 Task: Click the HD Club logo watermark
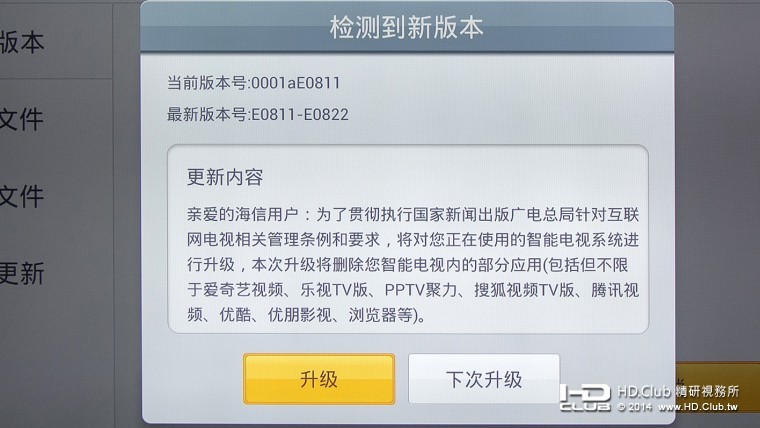tap(586, 397)
